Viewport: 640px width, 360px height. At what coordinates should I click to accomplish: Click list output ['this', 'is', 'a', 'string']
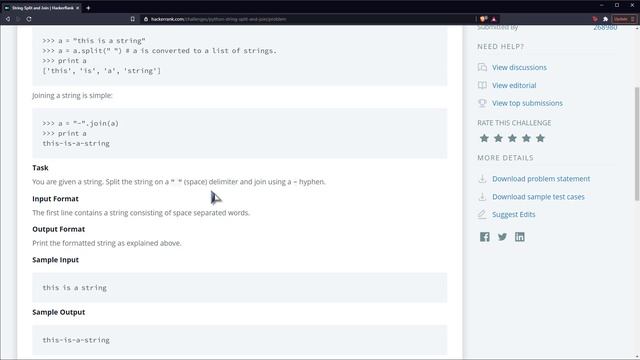coord(102,71)
